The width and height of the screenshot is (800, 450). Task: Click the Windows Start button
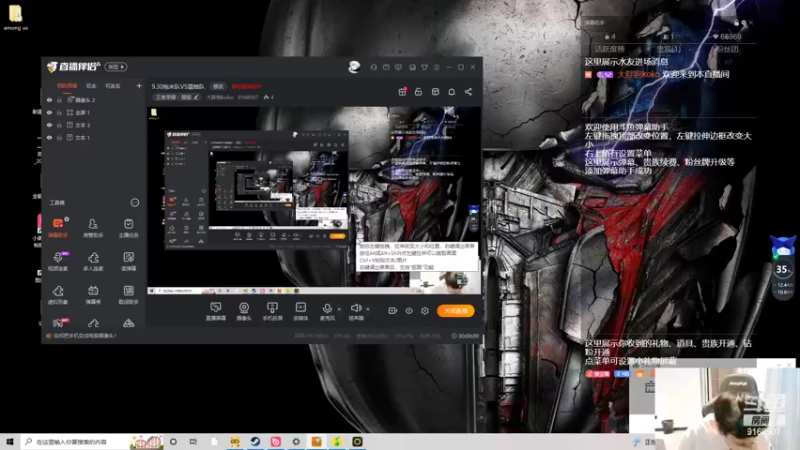click(x=10, y=442)
